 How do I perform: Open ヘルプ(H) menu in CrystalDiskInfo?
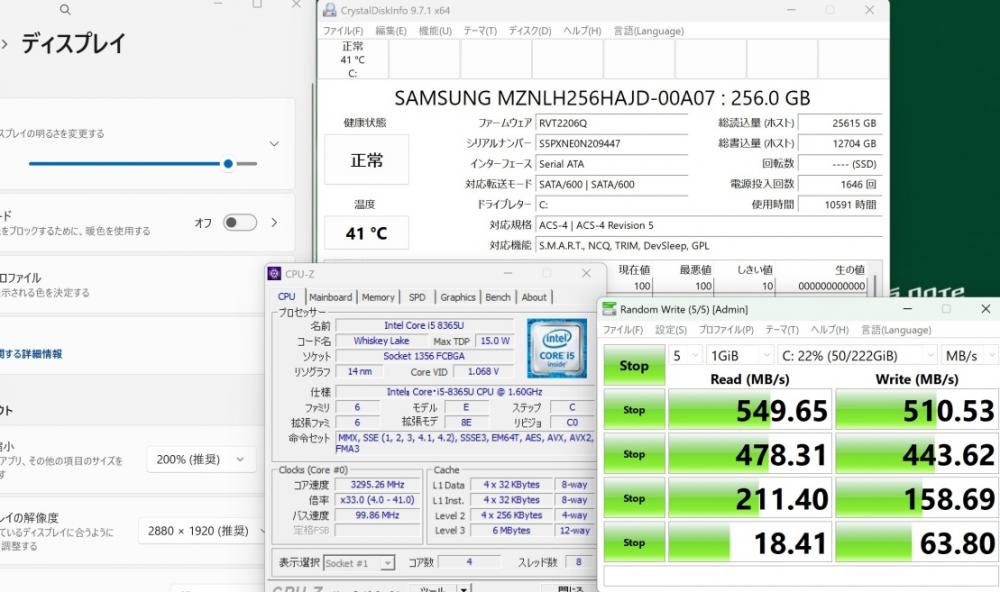[582, 31]
